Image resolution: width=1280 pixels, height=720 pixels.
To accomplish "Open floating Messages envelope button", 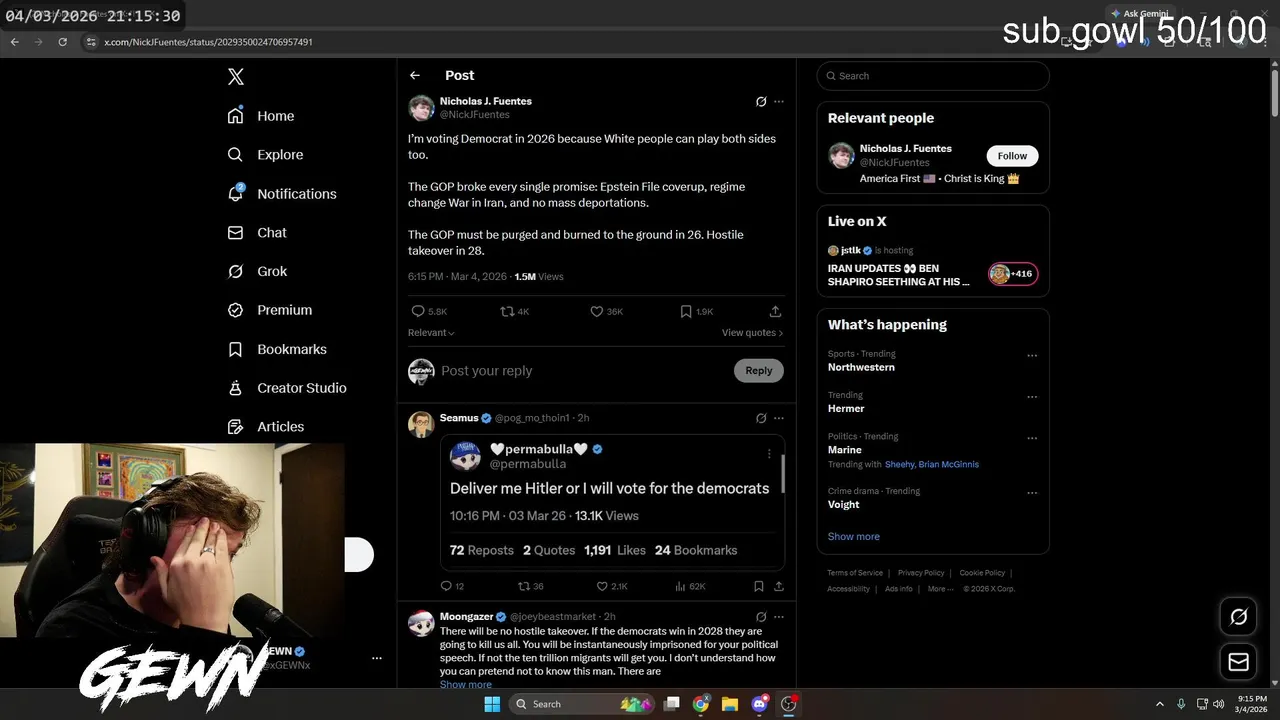I will (x=1238, y=662).
